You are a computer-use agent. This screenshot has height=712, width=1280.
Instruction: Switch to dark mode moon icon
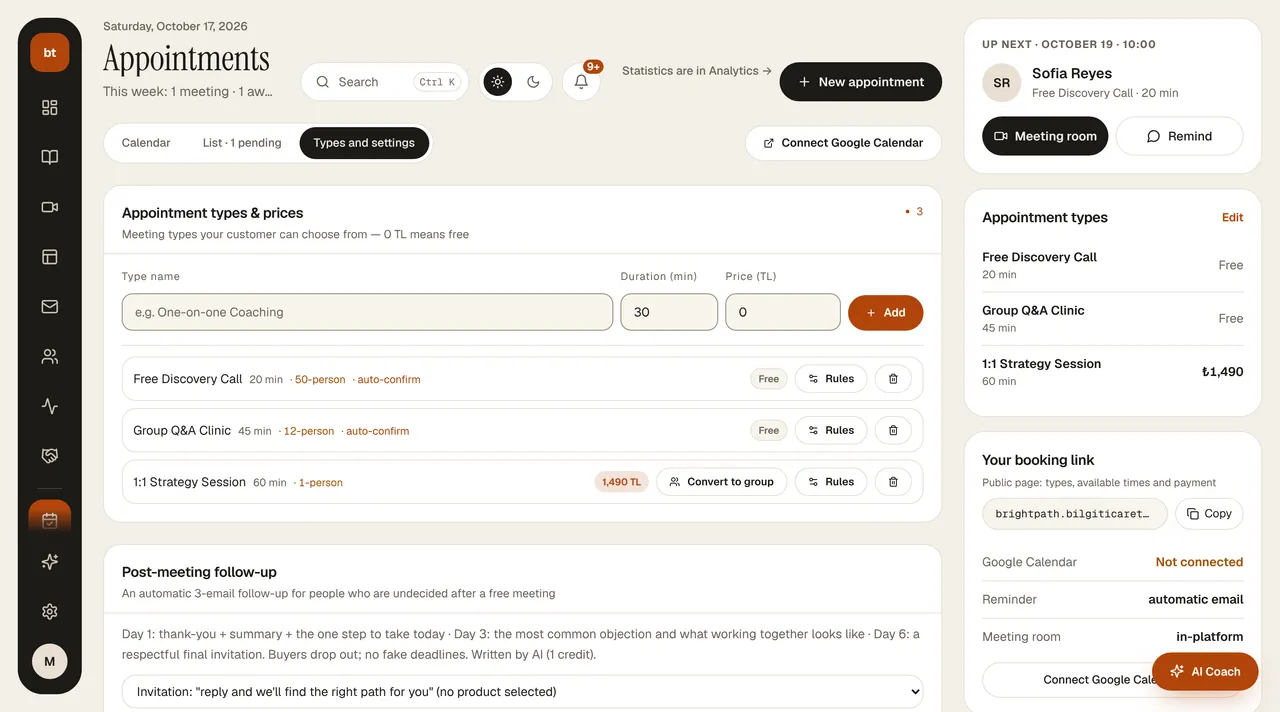pos(534,82)
